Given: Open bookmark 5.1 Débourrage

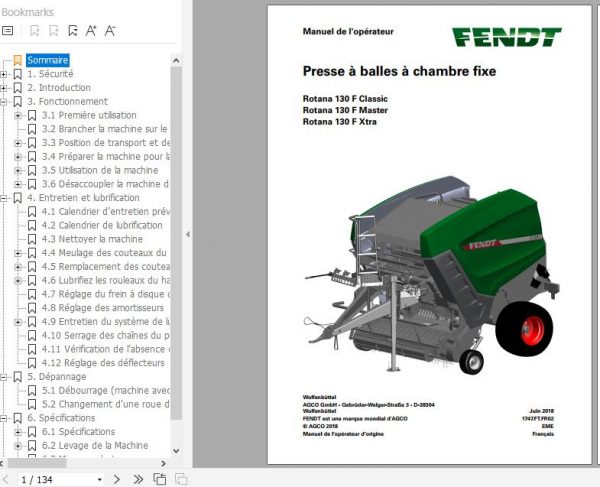Looking at the screenshot, I should 106,391.
